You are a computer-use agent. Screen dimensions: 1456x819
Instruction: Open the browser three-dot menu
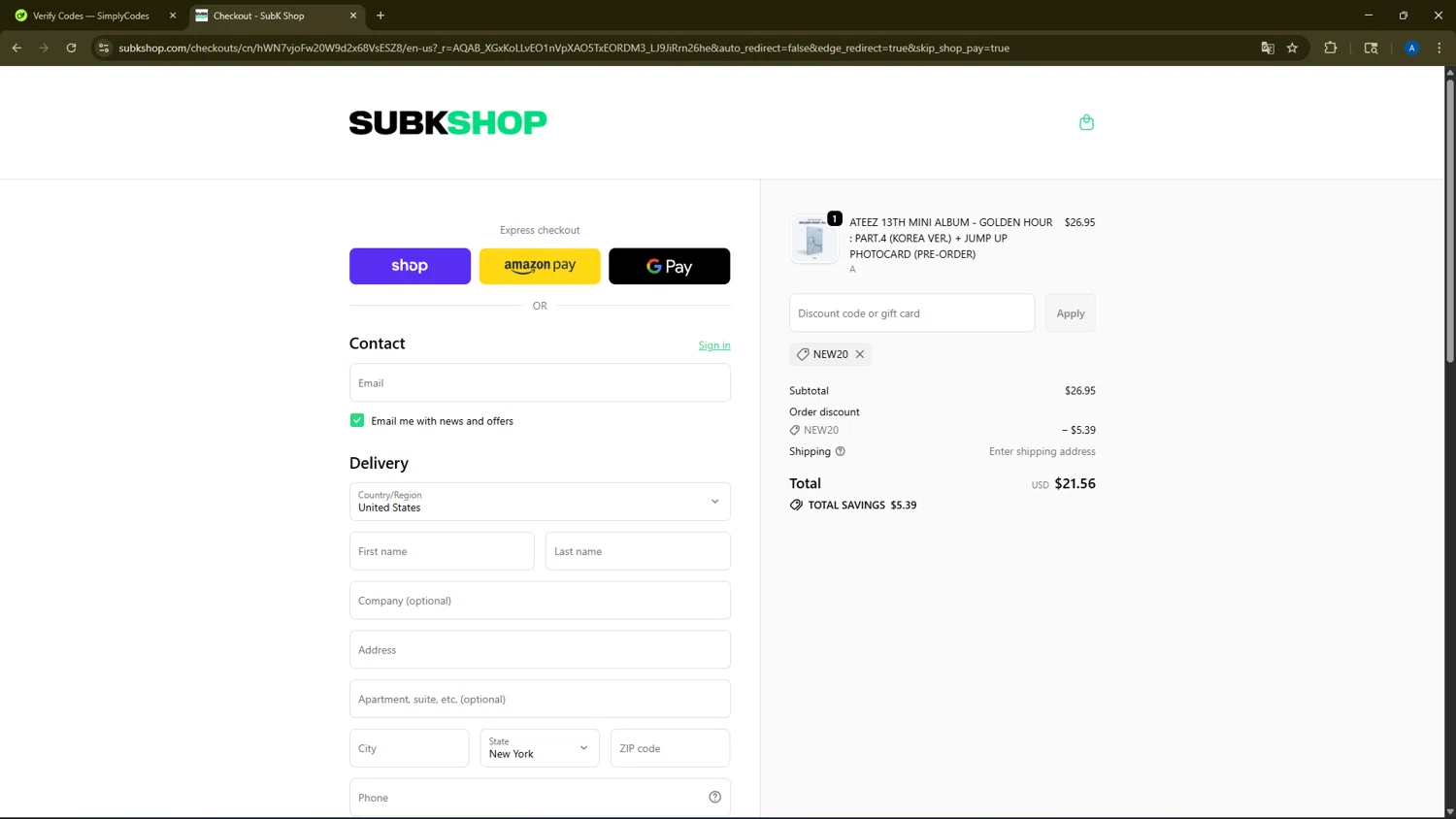coord(1439,48)
